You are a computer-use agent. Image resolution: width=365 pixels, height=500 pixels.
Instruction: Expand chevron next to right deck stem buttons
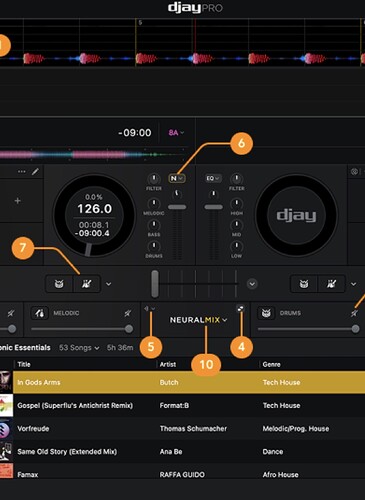(x=353, y=284)
